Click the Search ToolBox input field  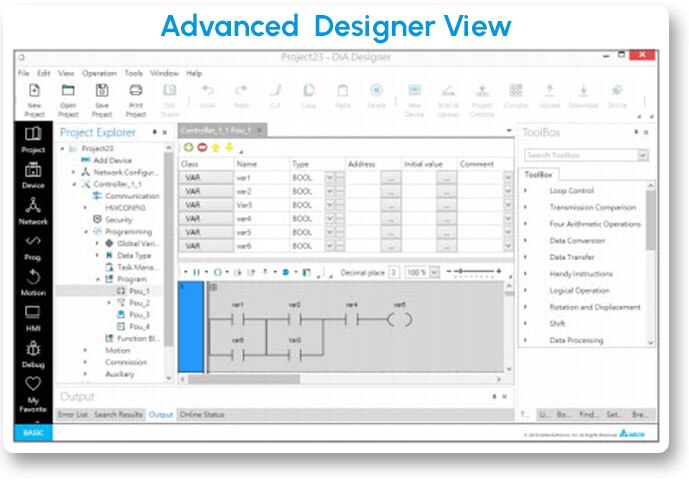(581, 155)
